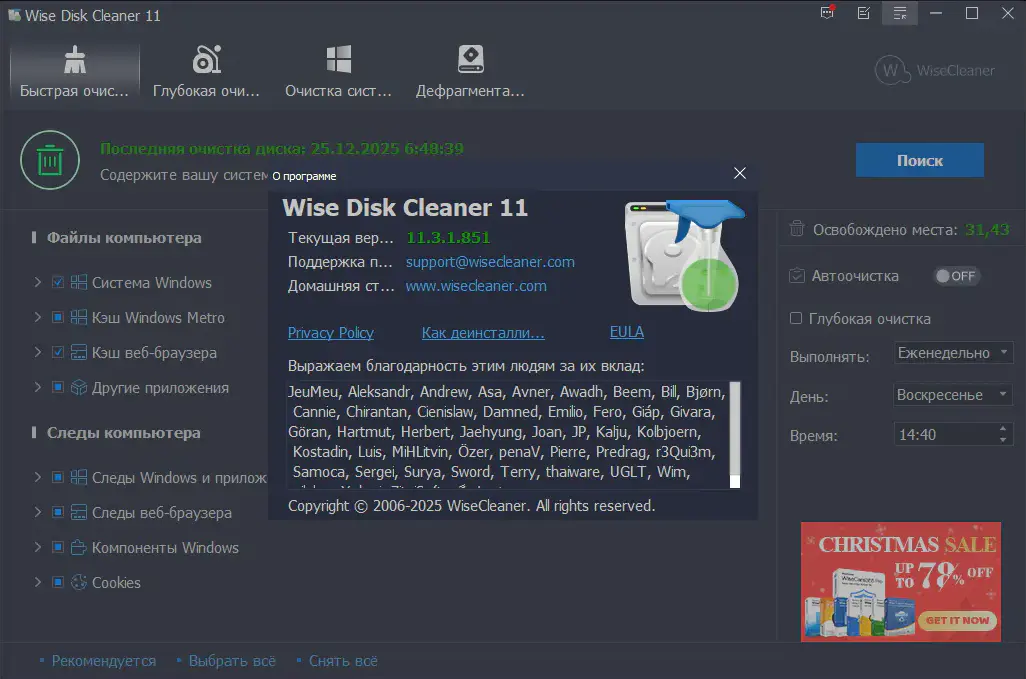
Task: Close the About program dialog
Action: [740, 173]
